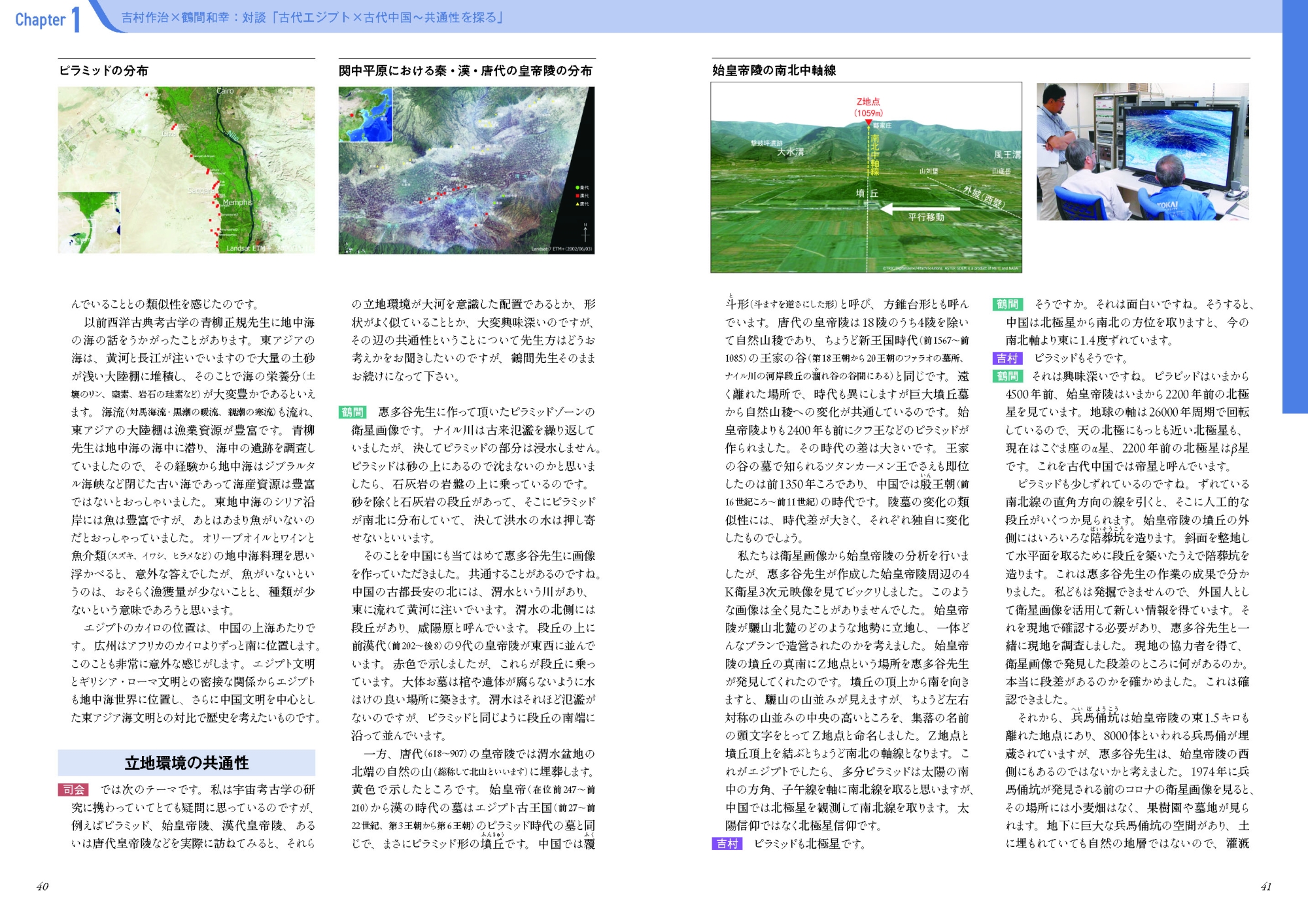Screen dimensions: 1308x924
Task: Click the red 司会 speaker tag
Action: tap(74, 790)
